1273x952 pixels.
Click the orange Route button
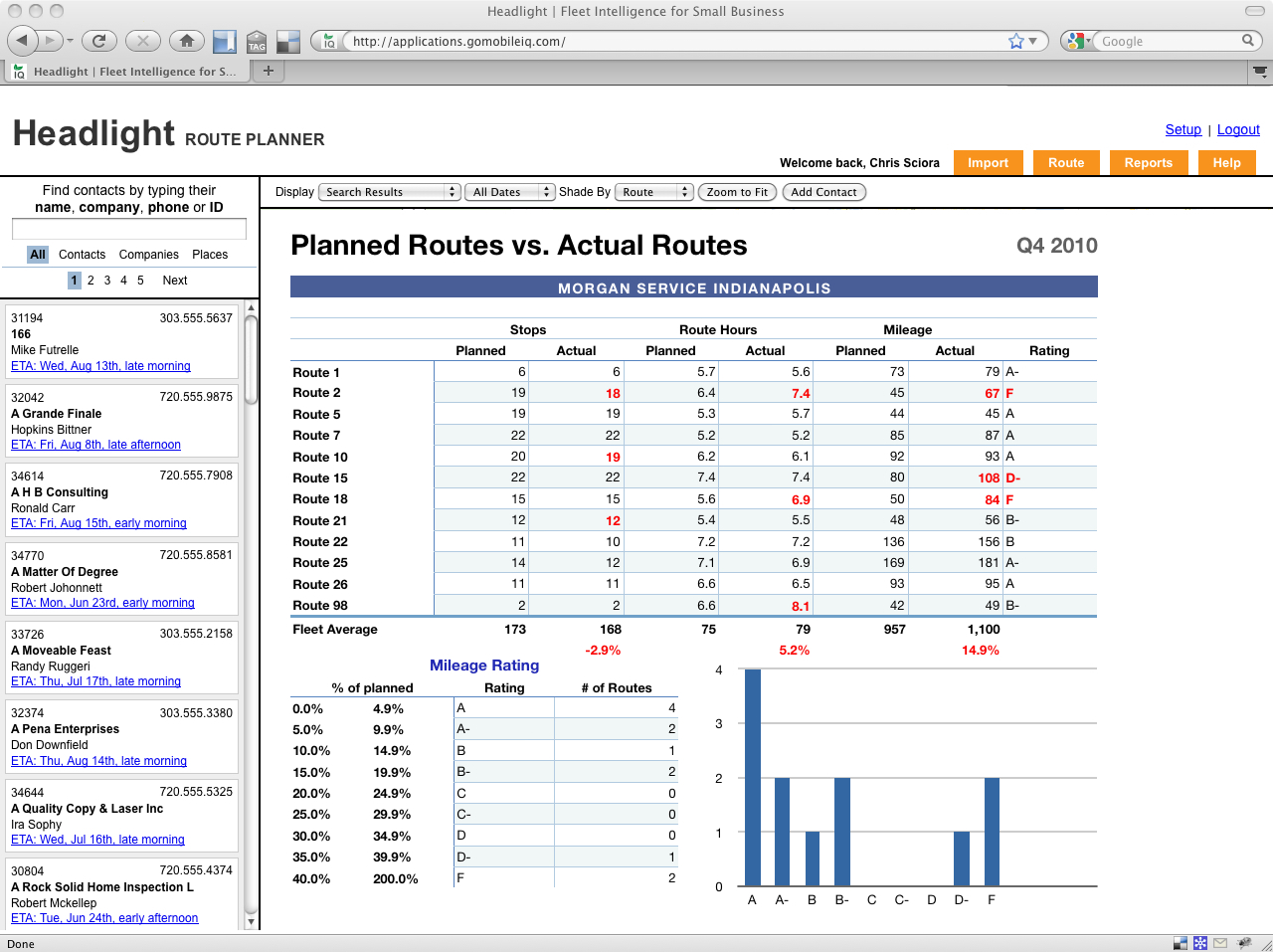[x=1066, y=163]
